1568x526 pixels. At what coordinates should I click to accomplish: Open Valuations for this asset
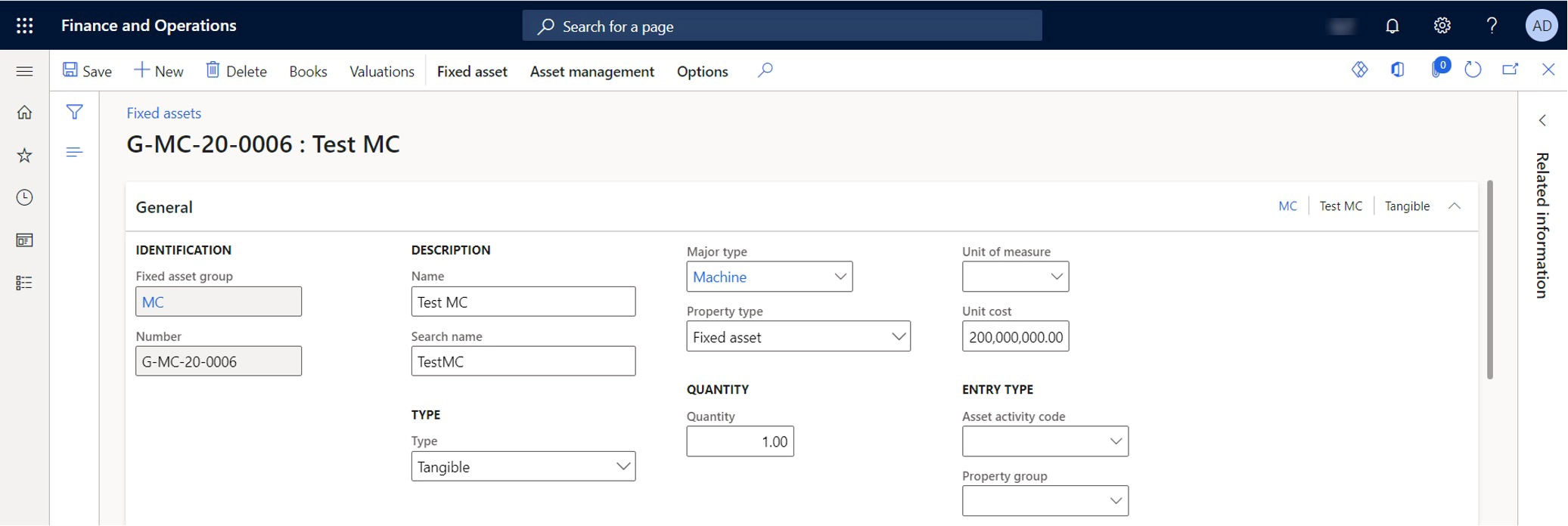(x=382, y=71)
